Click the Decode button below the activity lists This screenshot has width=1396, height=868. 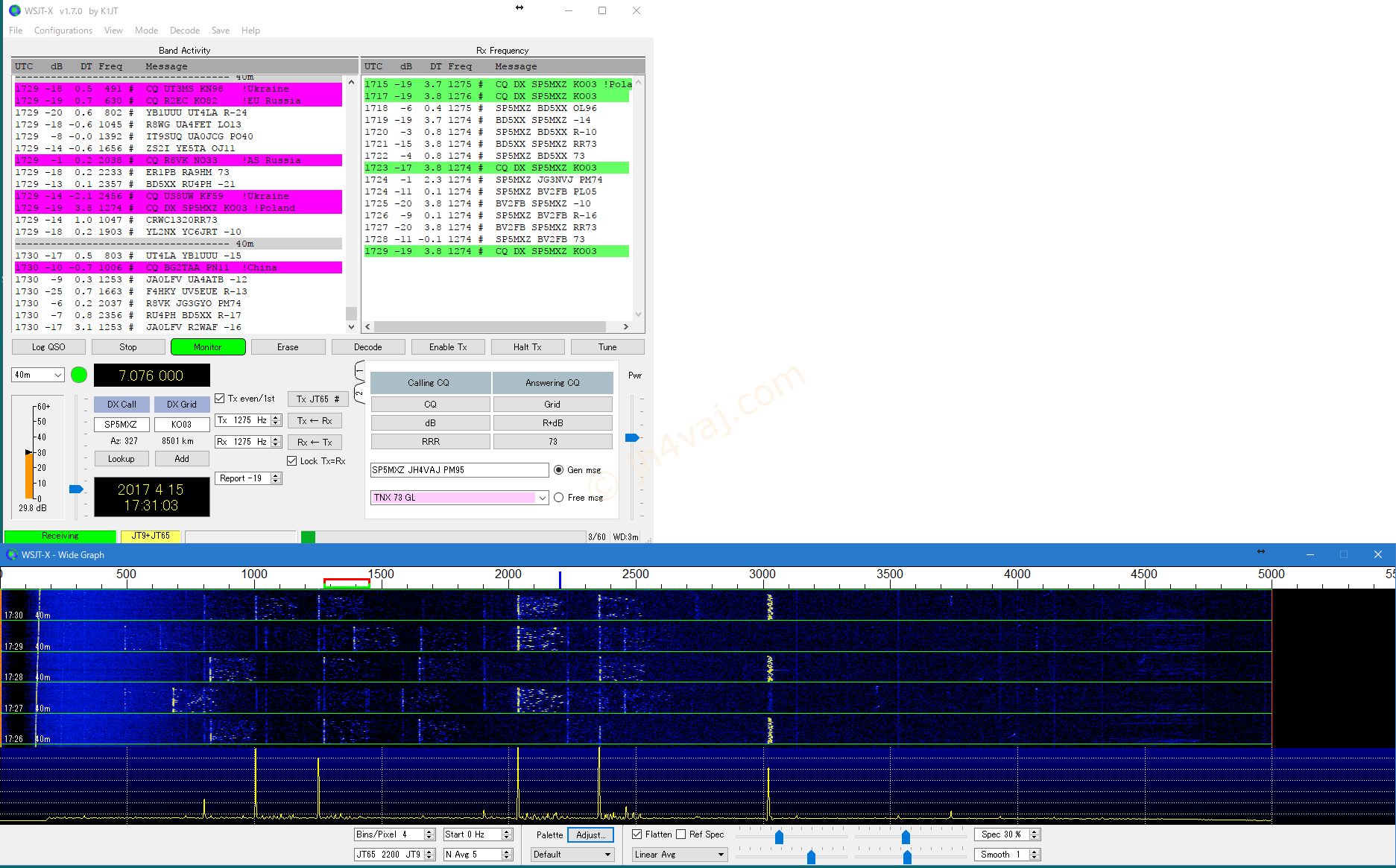click(x=368, y=347)
